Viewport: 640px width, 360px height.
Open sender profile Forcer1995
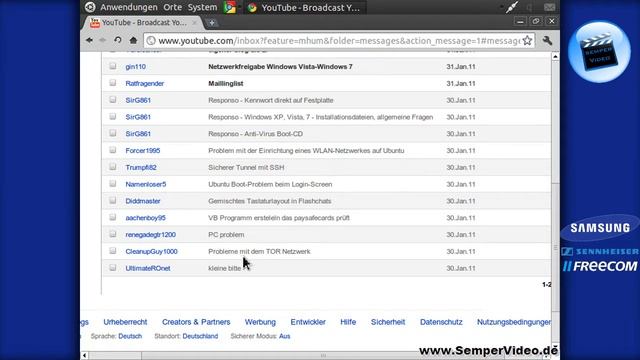point(142,151)
